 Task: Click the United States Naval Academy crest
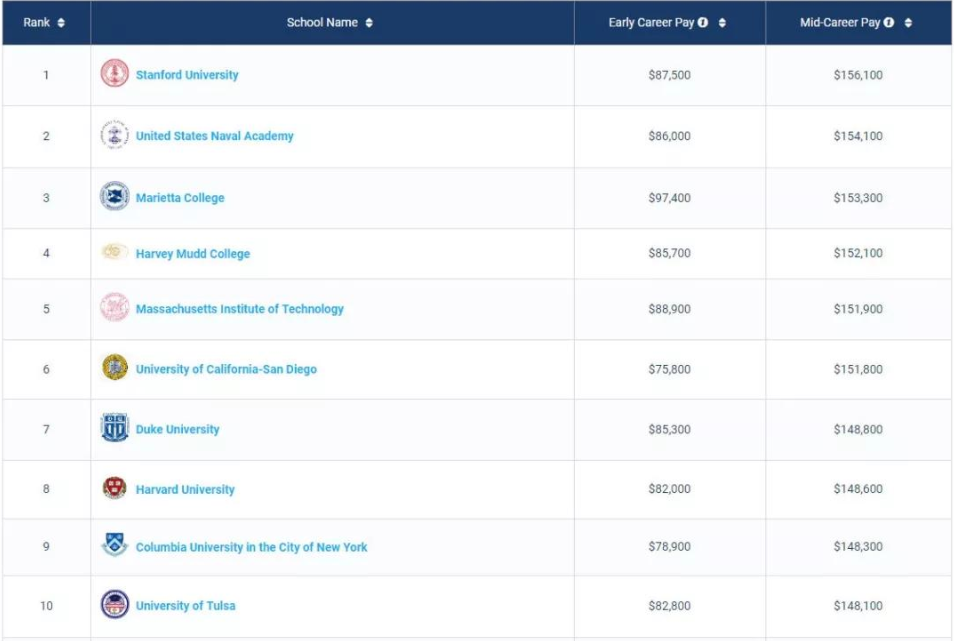(x=114, y=134)
